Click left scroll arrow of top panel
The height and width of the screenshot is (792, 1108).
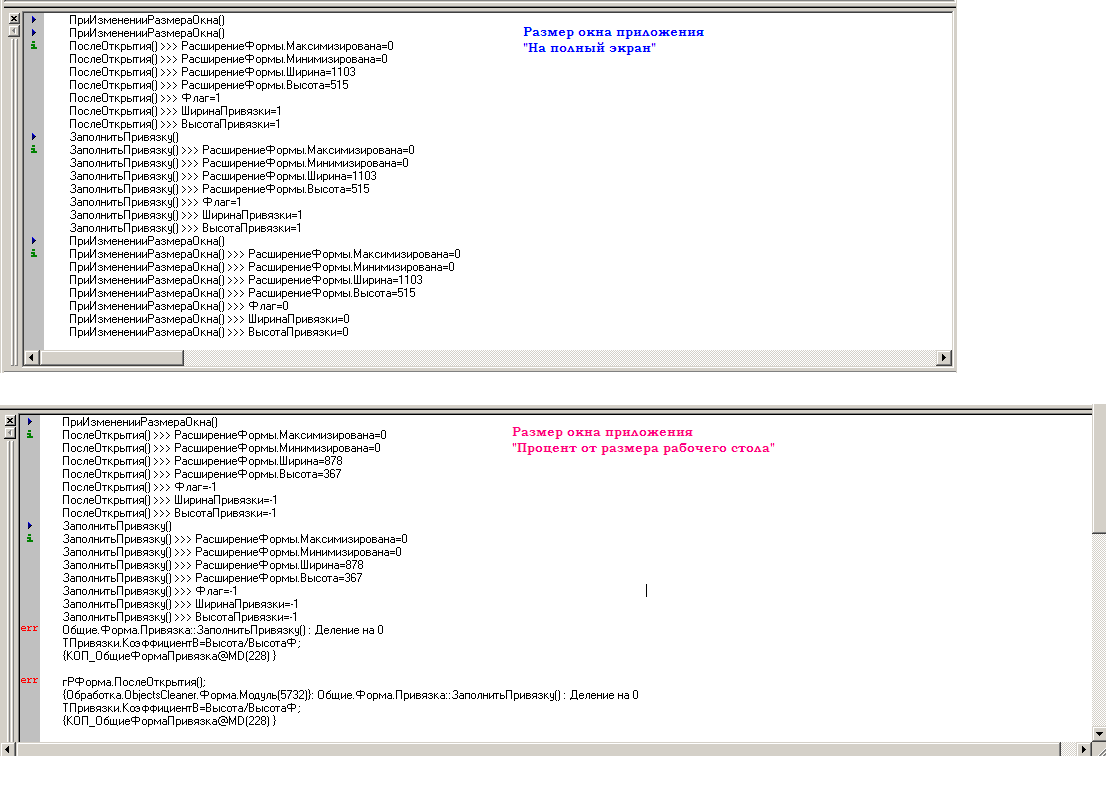(31, 358)
